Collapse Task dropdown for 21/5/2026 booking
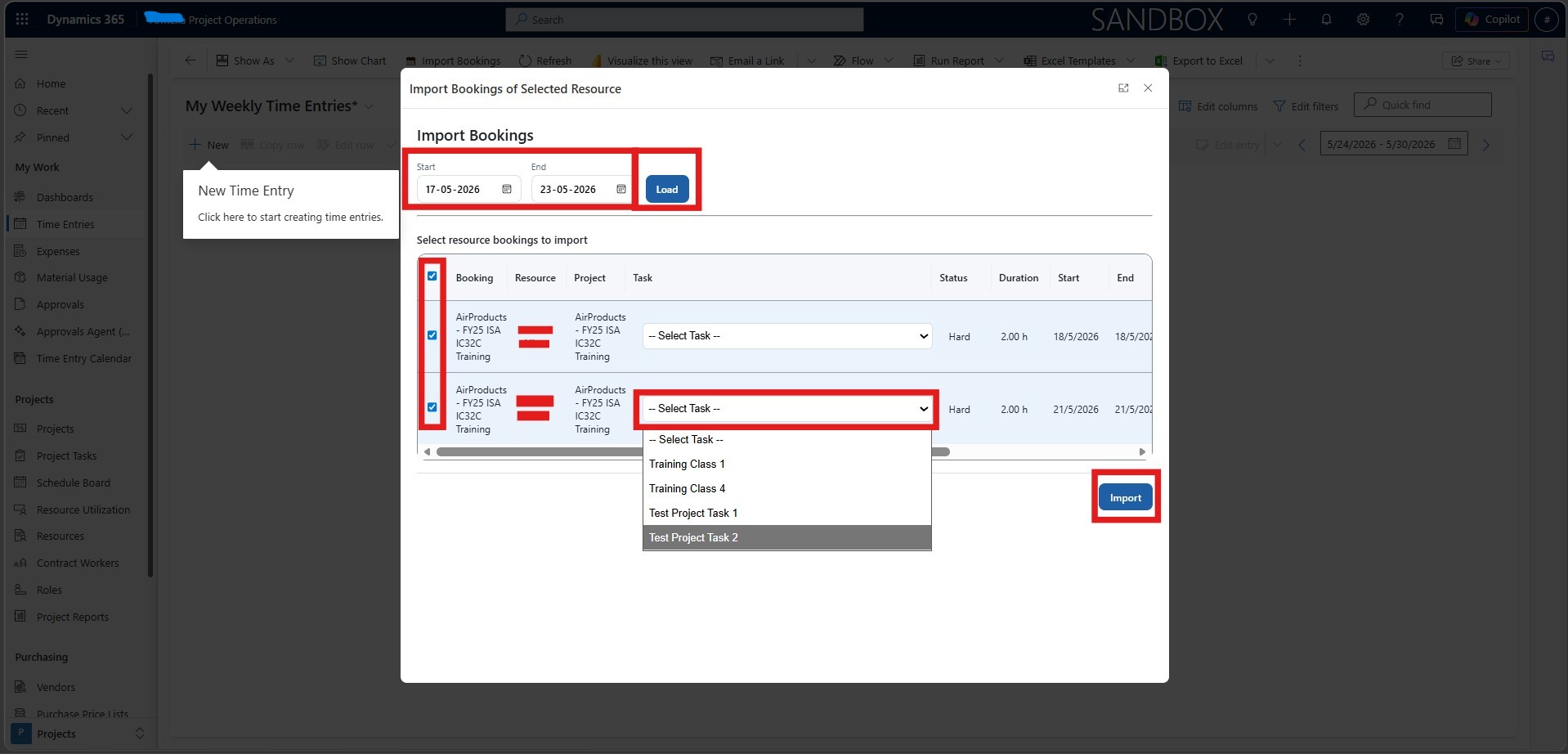Viewport: 1568px width, 754px height. coord(787,409)
